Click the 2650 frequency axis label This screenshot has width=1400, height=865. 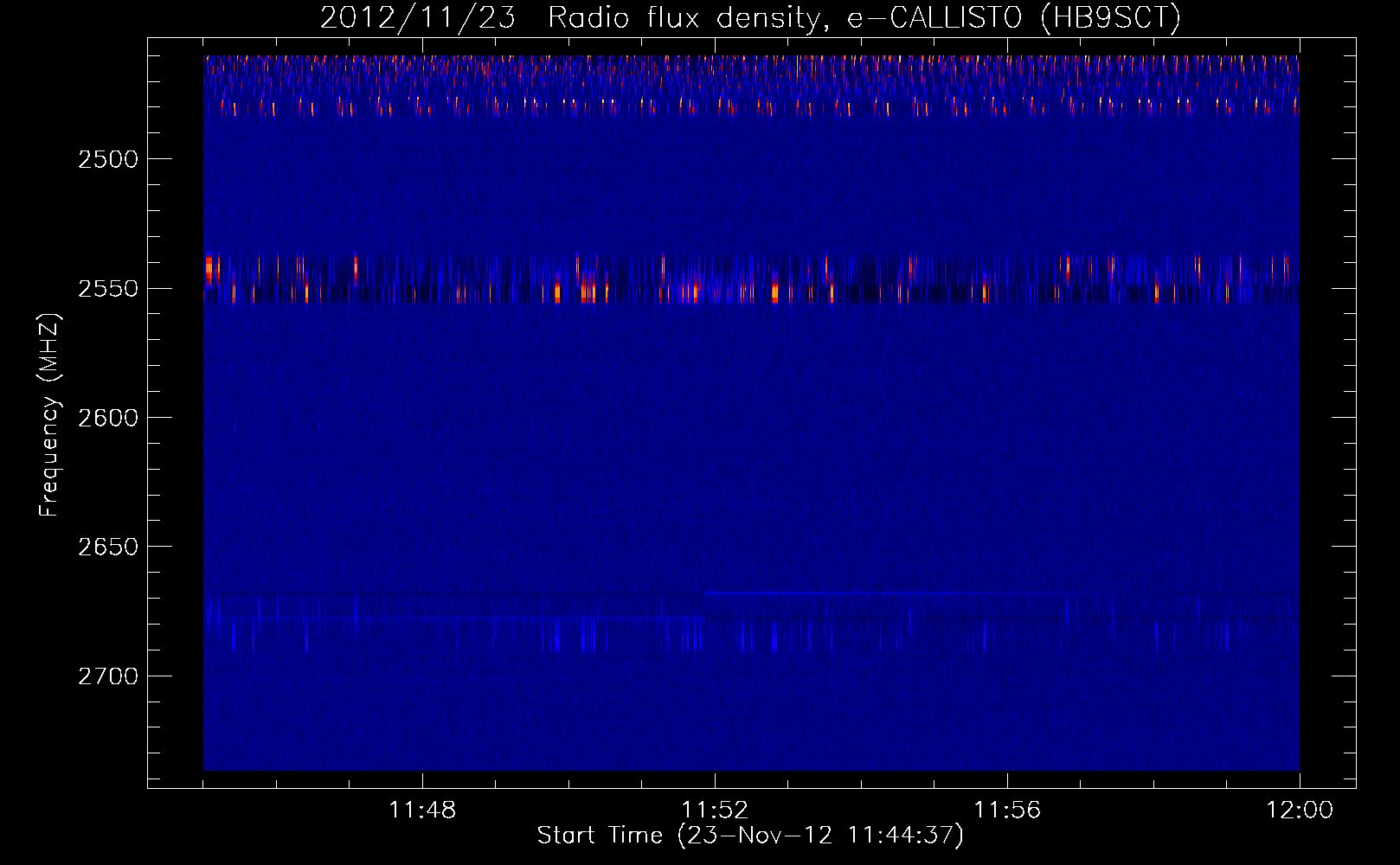tap(108, 547)
